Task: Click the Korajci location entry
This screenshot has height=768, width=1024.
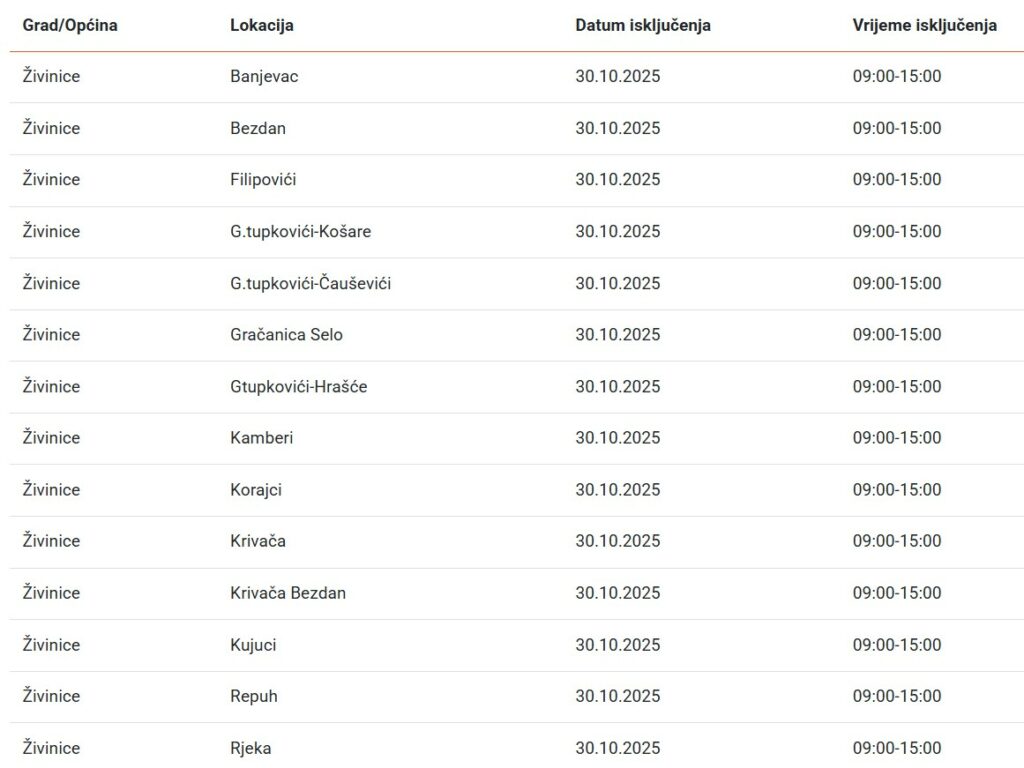Action: point(256,490)
